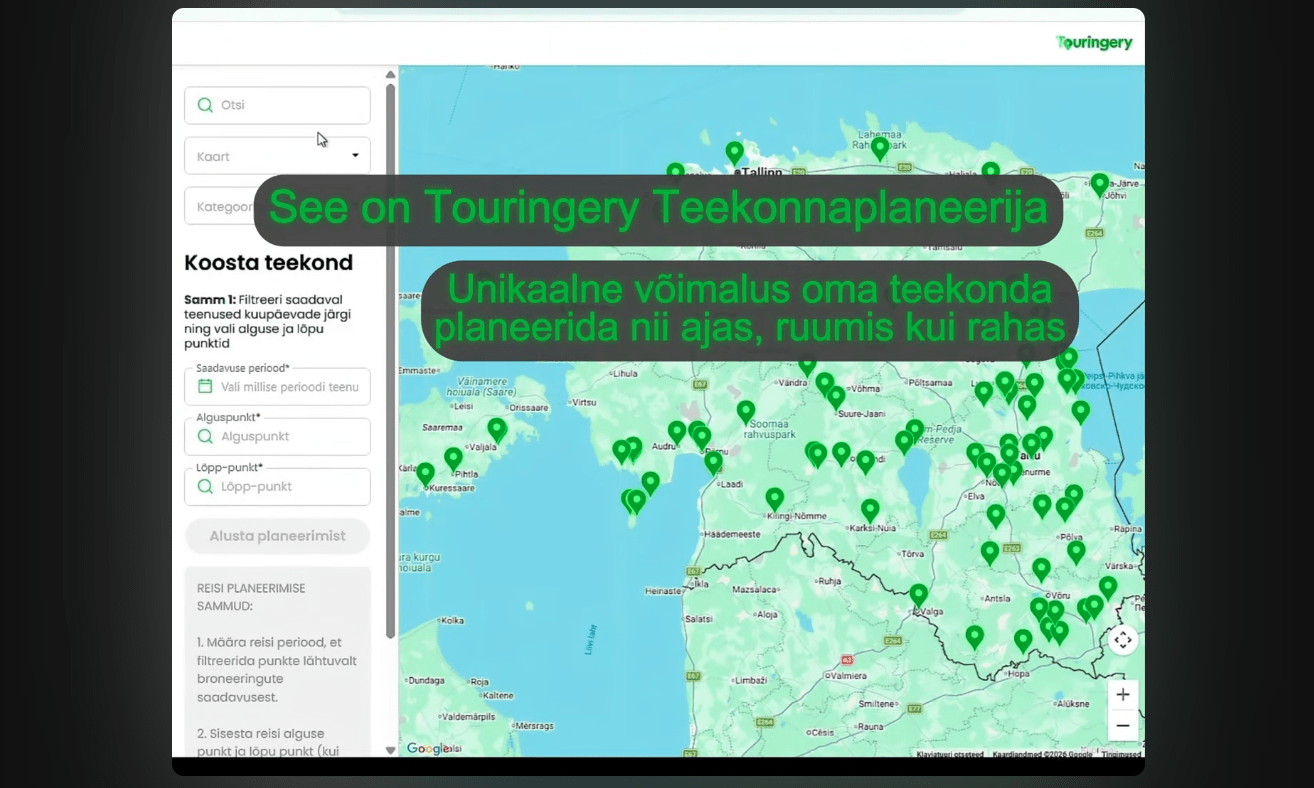Click the Limbaži label on the map

(751, 680)
